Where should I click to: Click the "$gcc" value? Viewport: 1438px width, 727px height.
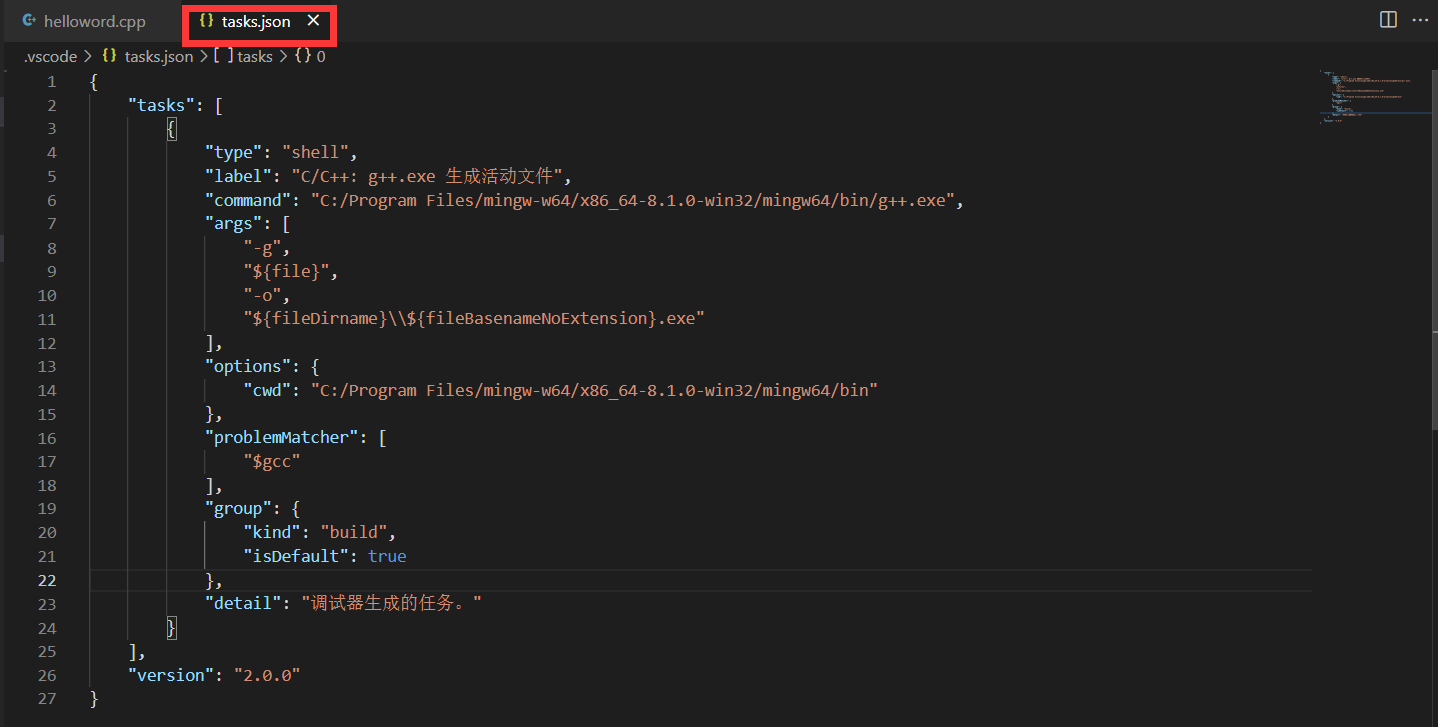[273, 461]
